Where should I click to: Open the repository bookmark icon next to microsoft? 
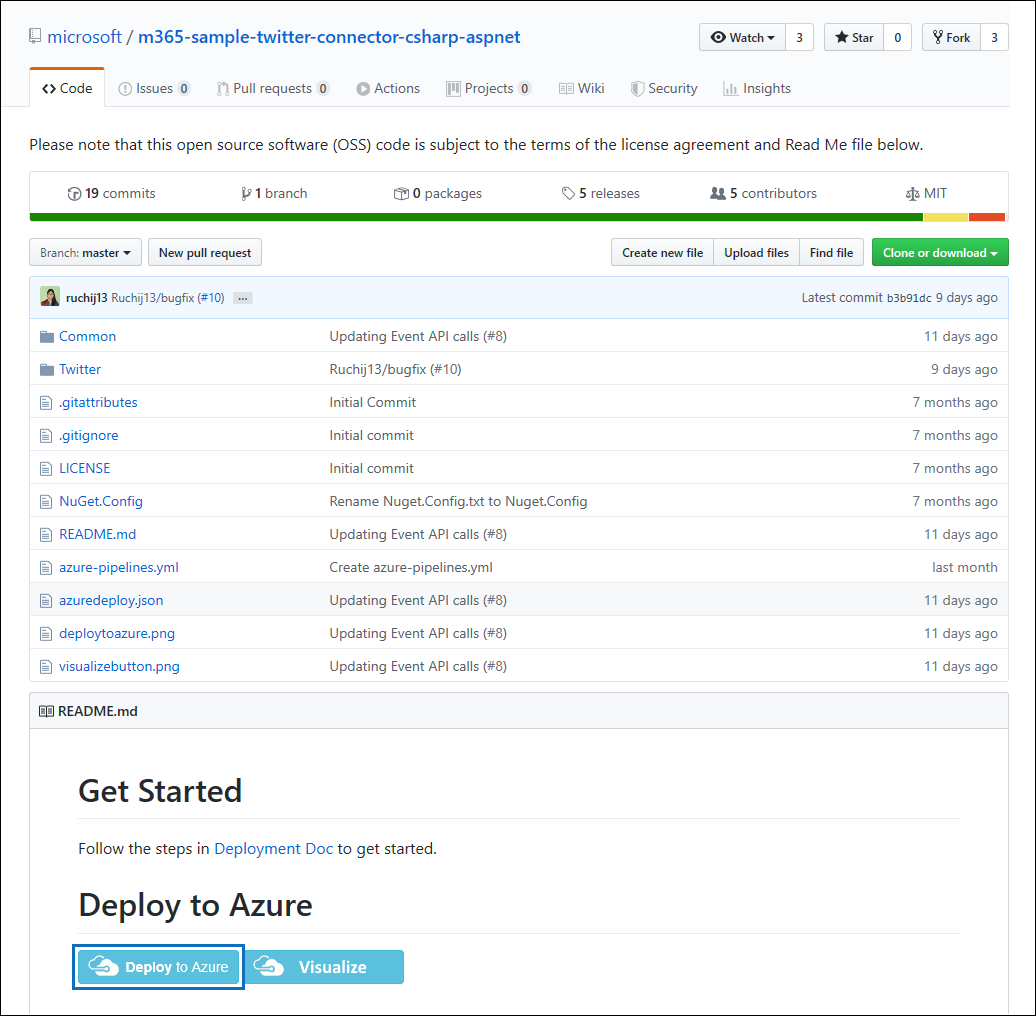pyautogui.click(x=34, y=35)
